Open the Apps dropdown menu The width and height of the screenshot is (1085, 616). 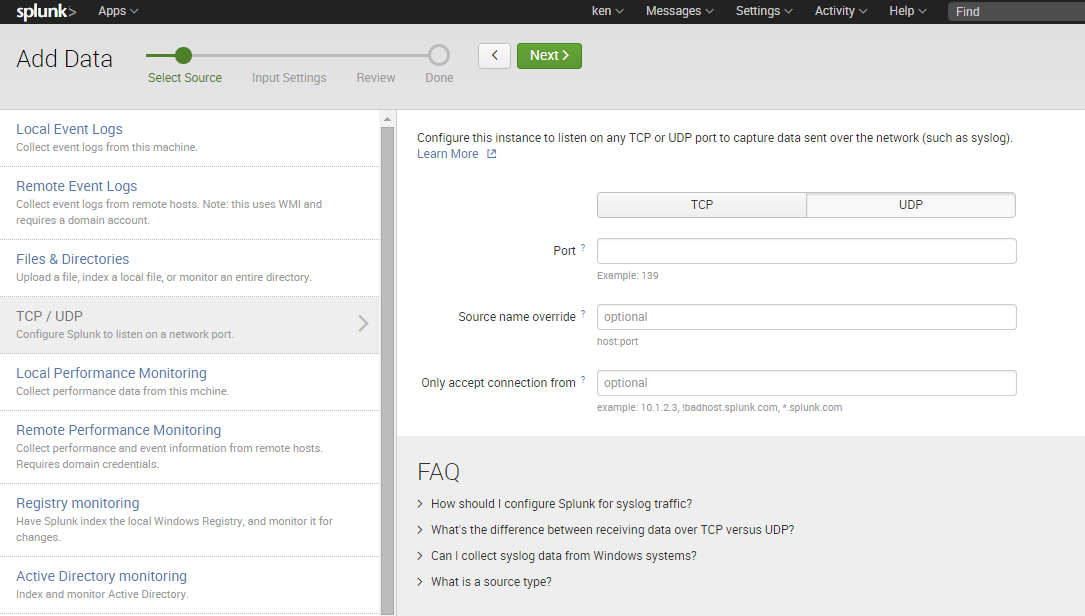(118, 11)
